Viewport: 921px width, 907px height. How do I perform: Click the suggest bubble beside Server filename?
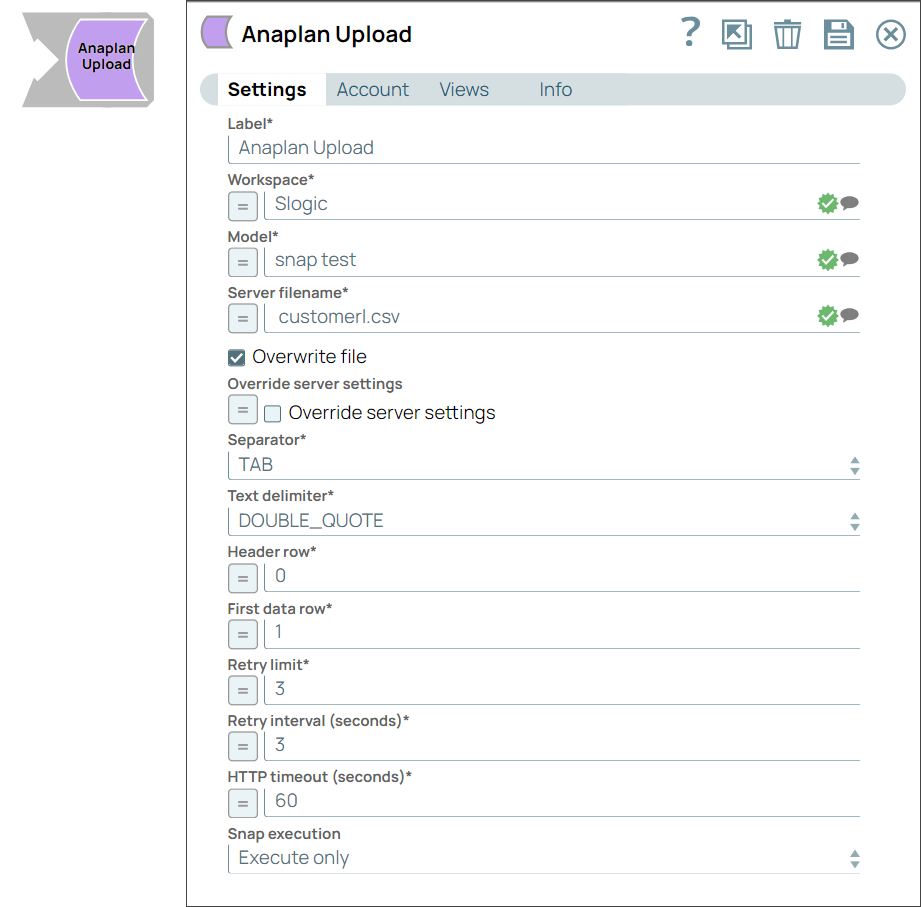click(849, 315)
